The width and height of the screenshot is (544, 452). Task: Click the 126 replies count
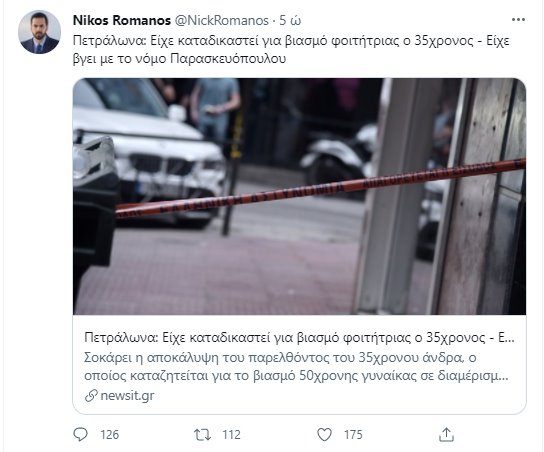110,435
